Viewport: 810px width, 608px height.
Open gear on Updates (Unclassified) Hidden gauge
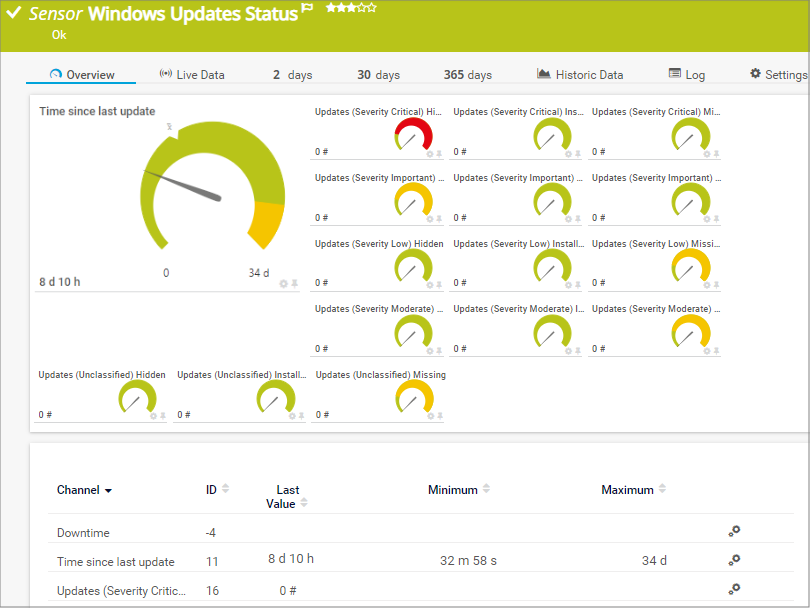click(153, 416)
